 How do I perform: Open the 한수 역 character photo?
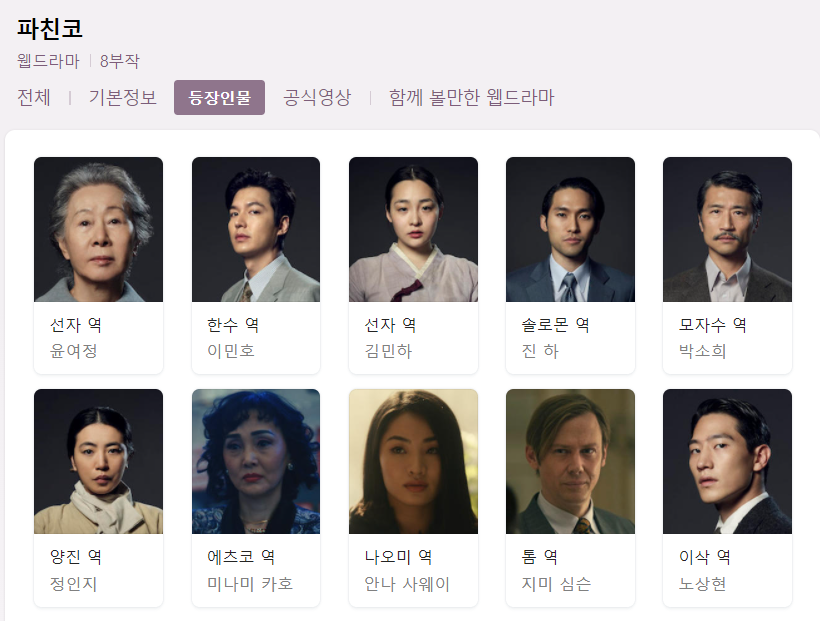click(256, 229)
